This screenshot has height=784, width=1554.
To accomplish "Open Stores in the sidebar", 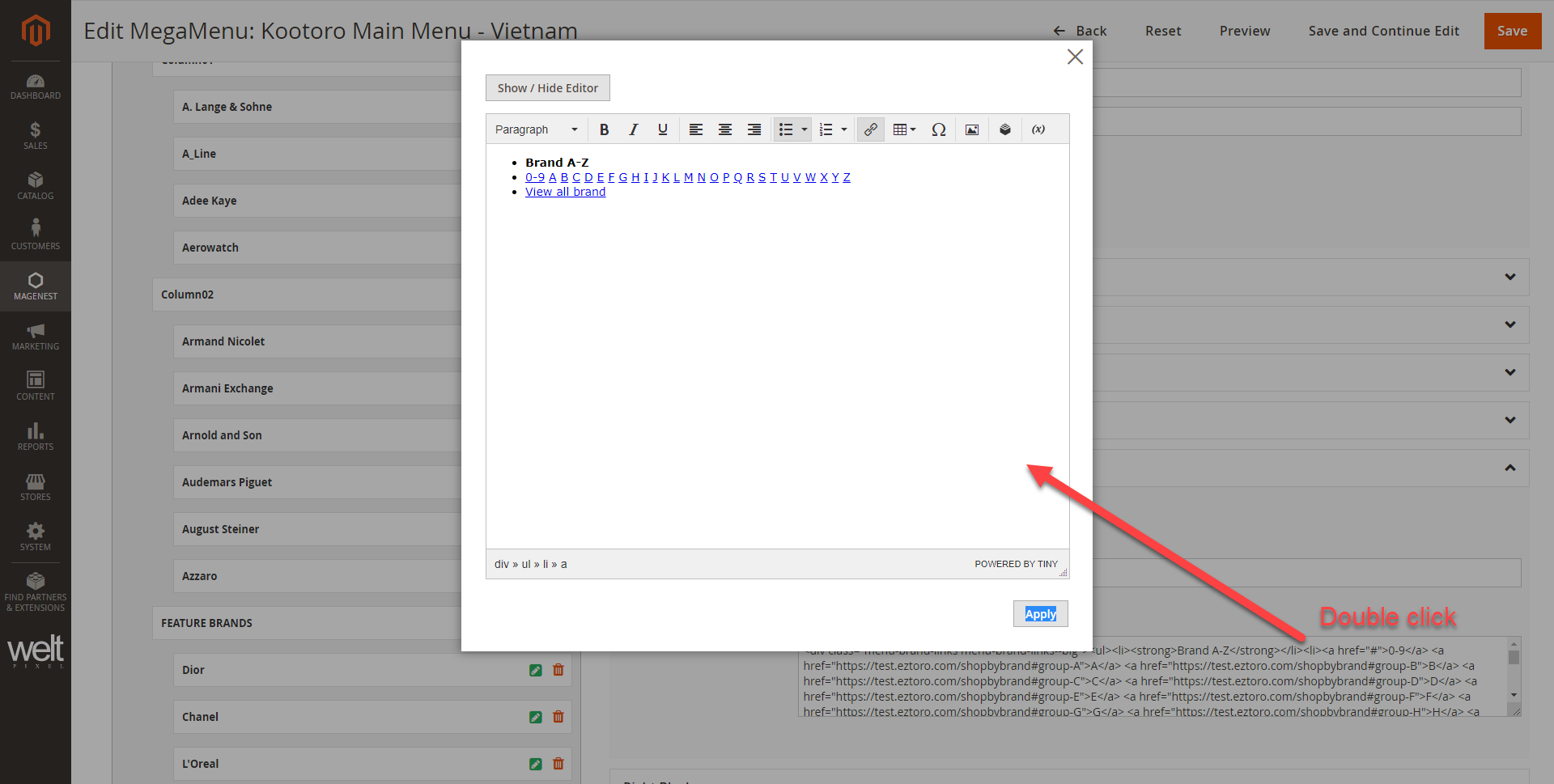I will tap(36, 487).
